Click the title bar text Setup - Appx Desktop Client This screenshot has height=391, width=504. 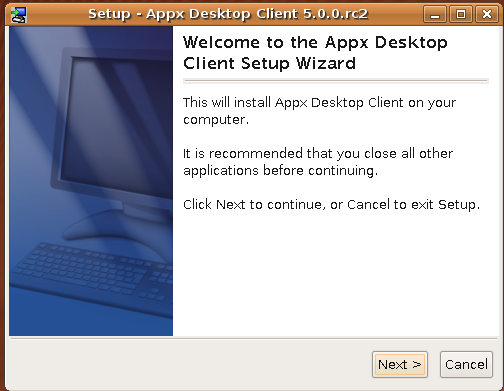pos(228,14)
